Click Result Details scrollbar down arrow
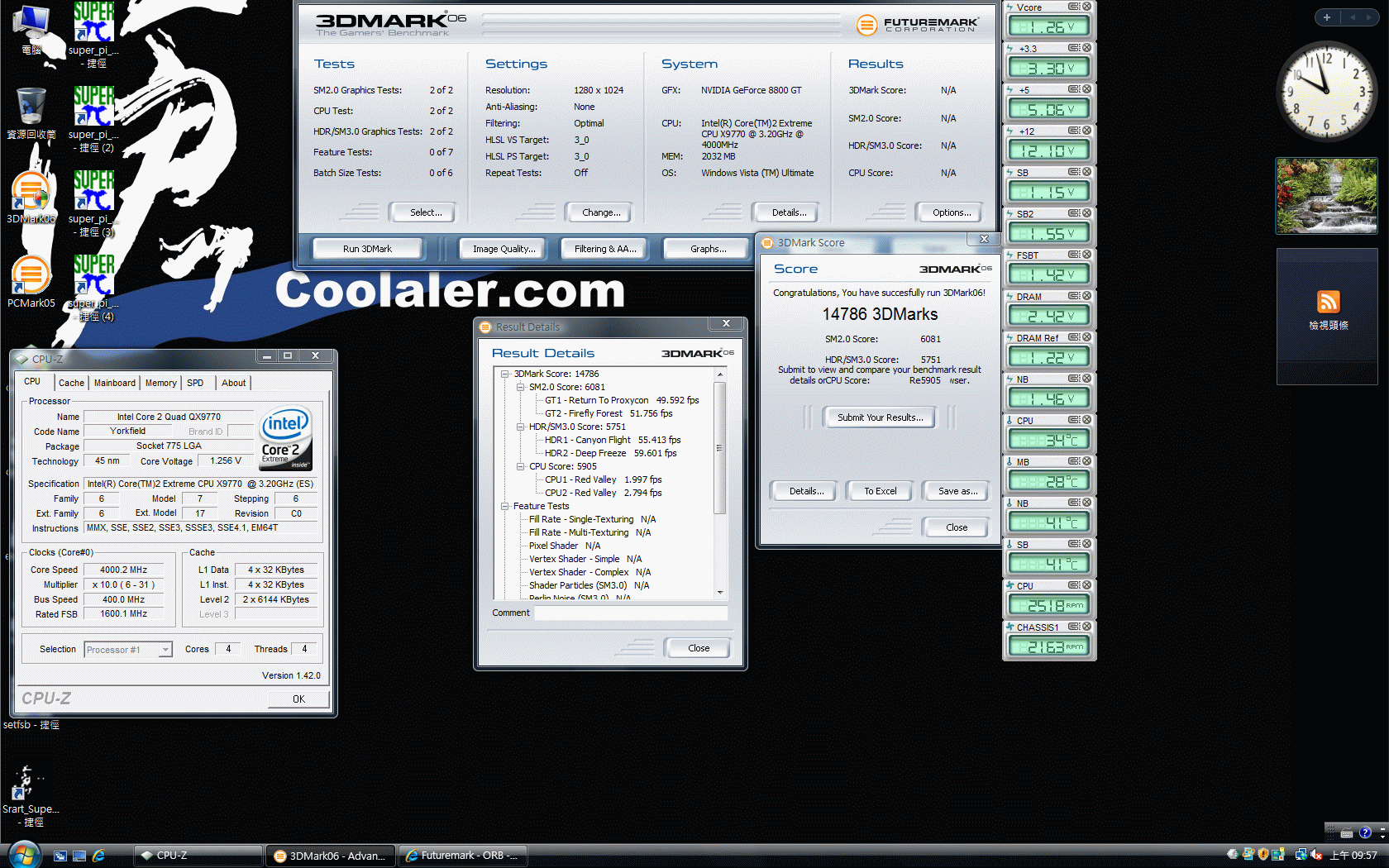 click(x=719, y=592)
